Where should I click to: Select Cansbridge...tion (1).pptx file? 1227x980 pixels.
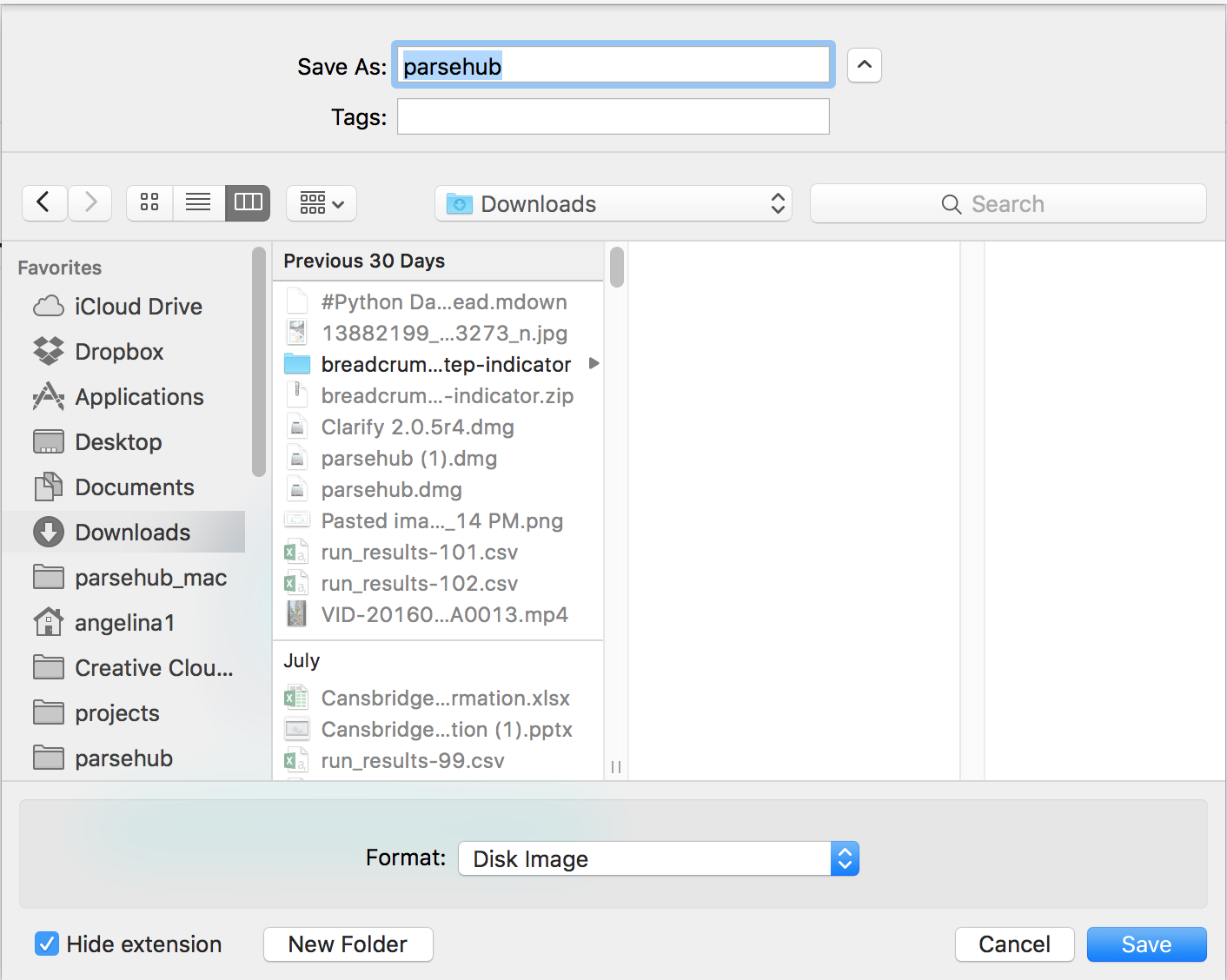tap(438, 729)
